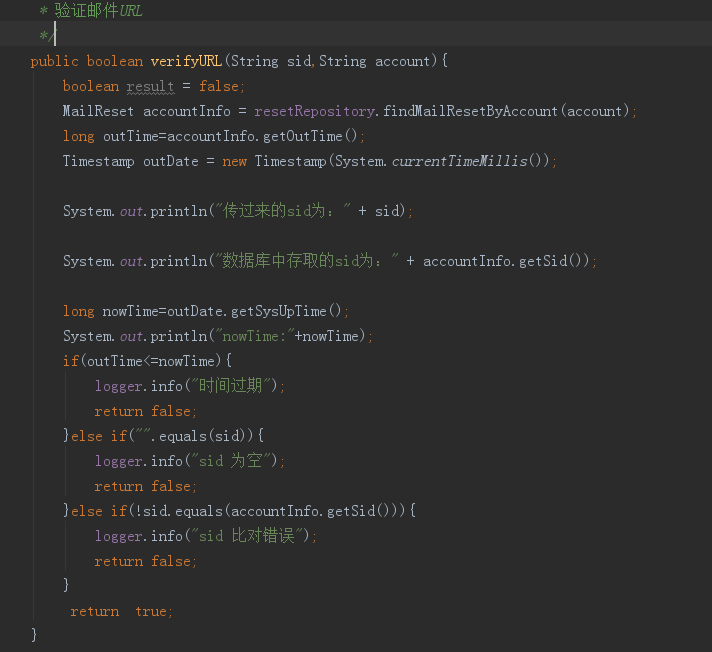This screenshot has height=652, width=712.
Task: Click the String sid parameter
Action: click(271, 61)
